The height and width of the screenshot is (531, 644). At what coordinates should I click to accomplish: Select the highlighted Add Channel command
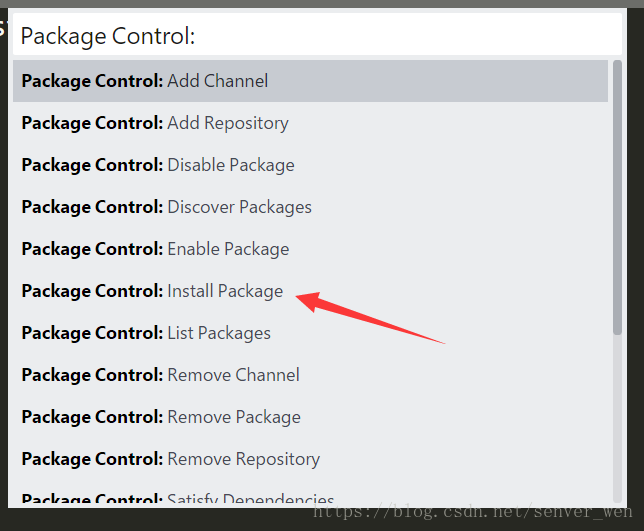[310, 81]
